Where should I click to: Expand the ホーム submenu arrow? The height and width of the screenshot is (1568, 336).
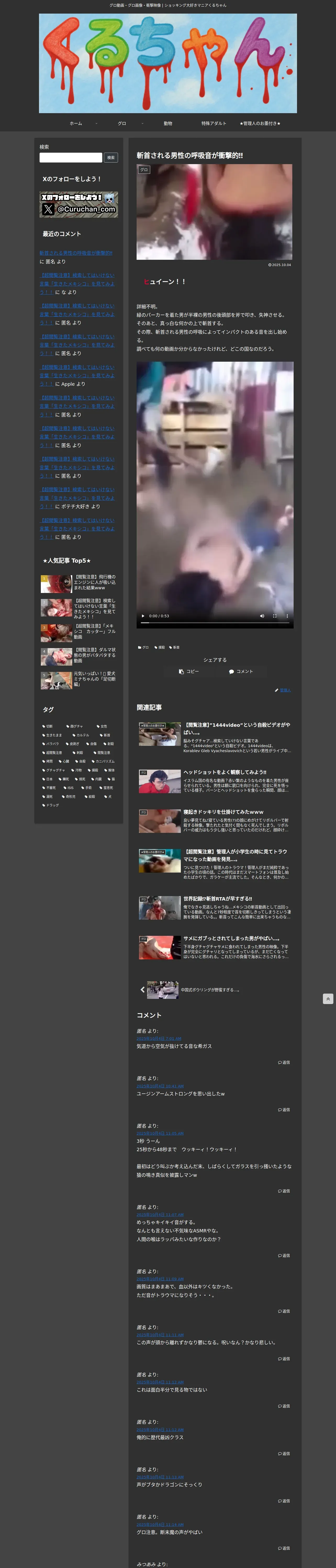pos(96,124)
